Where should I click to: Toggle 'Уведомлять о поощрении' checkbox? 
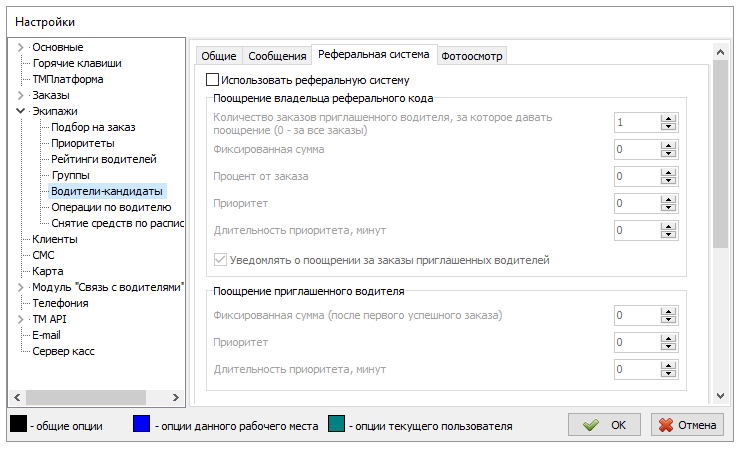(221, 260)
